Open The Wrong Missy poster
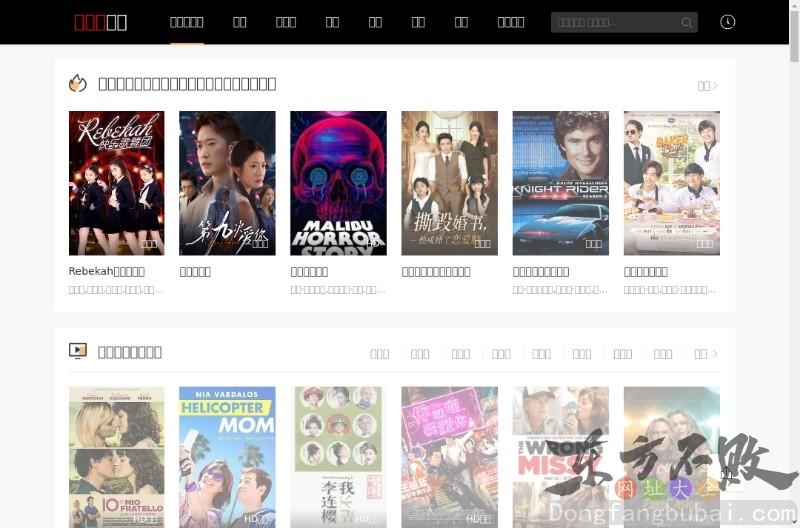The width and height of the screenshot is (800, 528). pos(560,456)
